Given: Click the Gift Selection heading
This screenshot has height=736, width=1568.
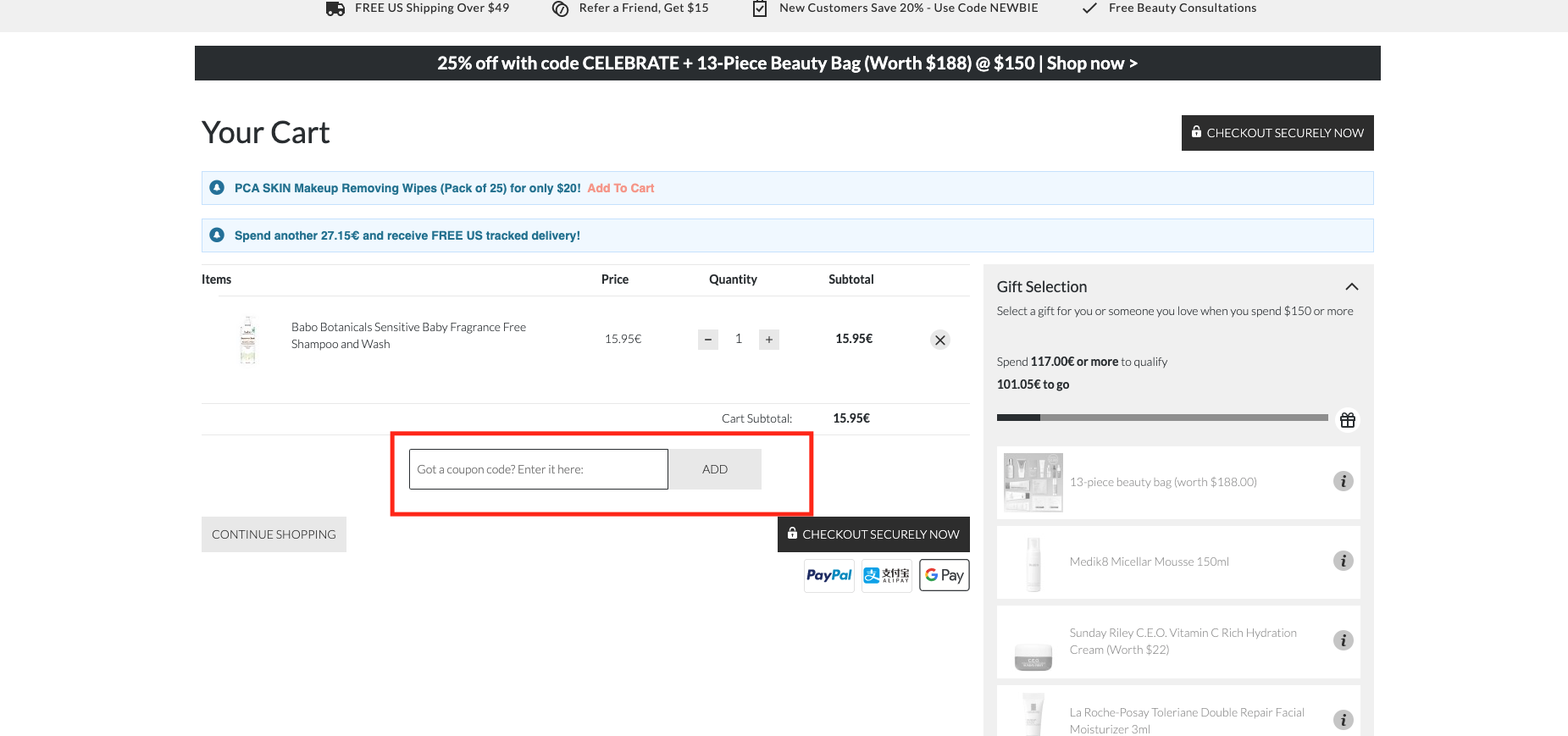Looking at the screenshot, I should [x=1042, y=287].
